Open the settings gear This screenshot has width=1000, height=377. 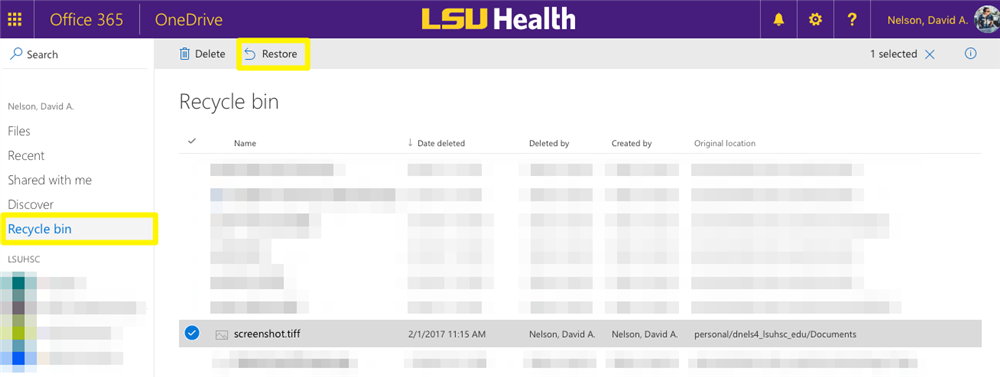[x=815, y=20]
